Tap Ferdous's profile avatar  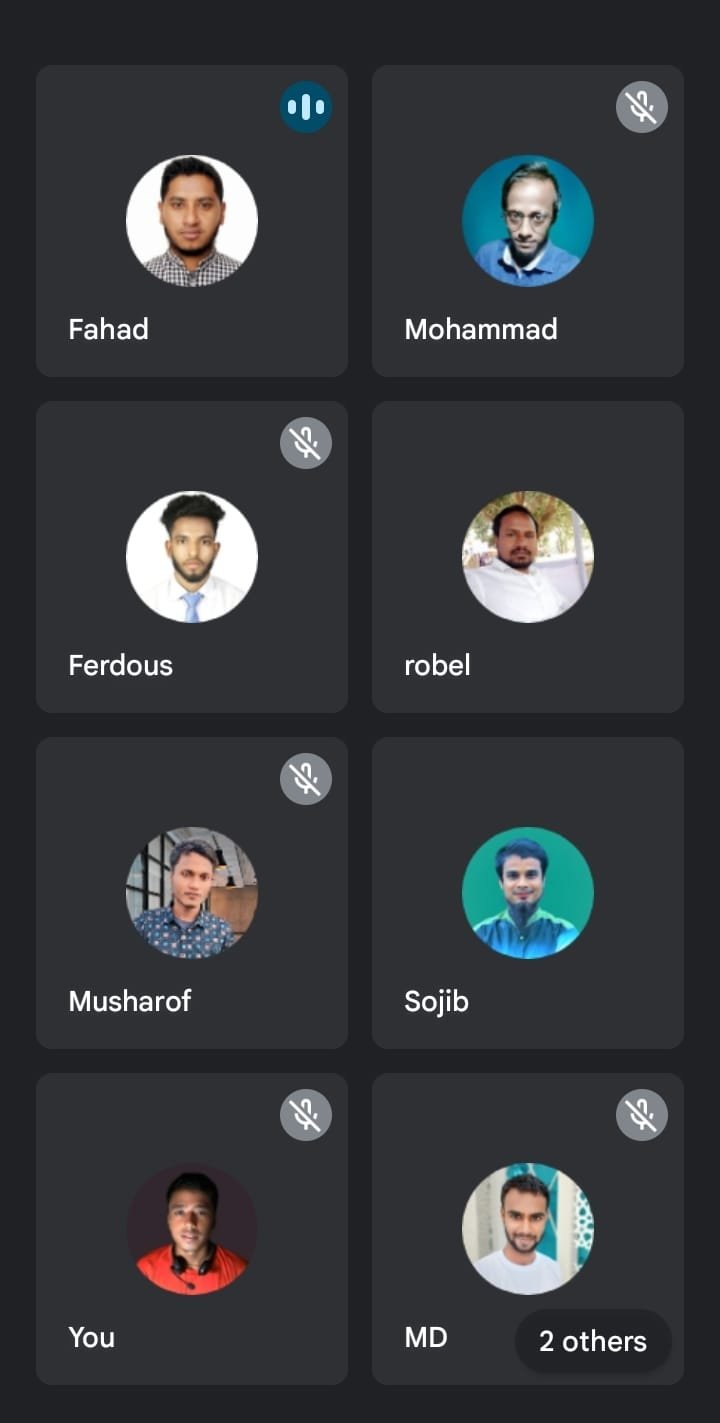point(192,557)
